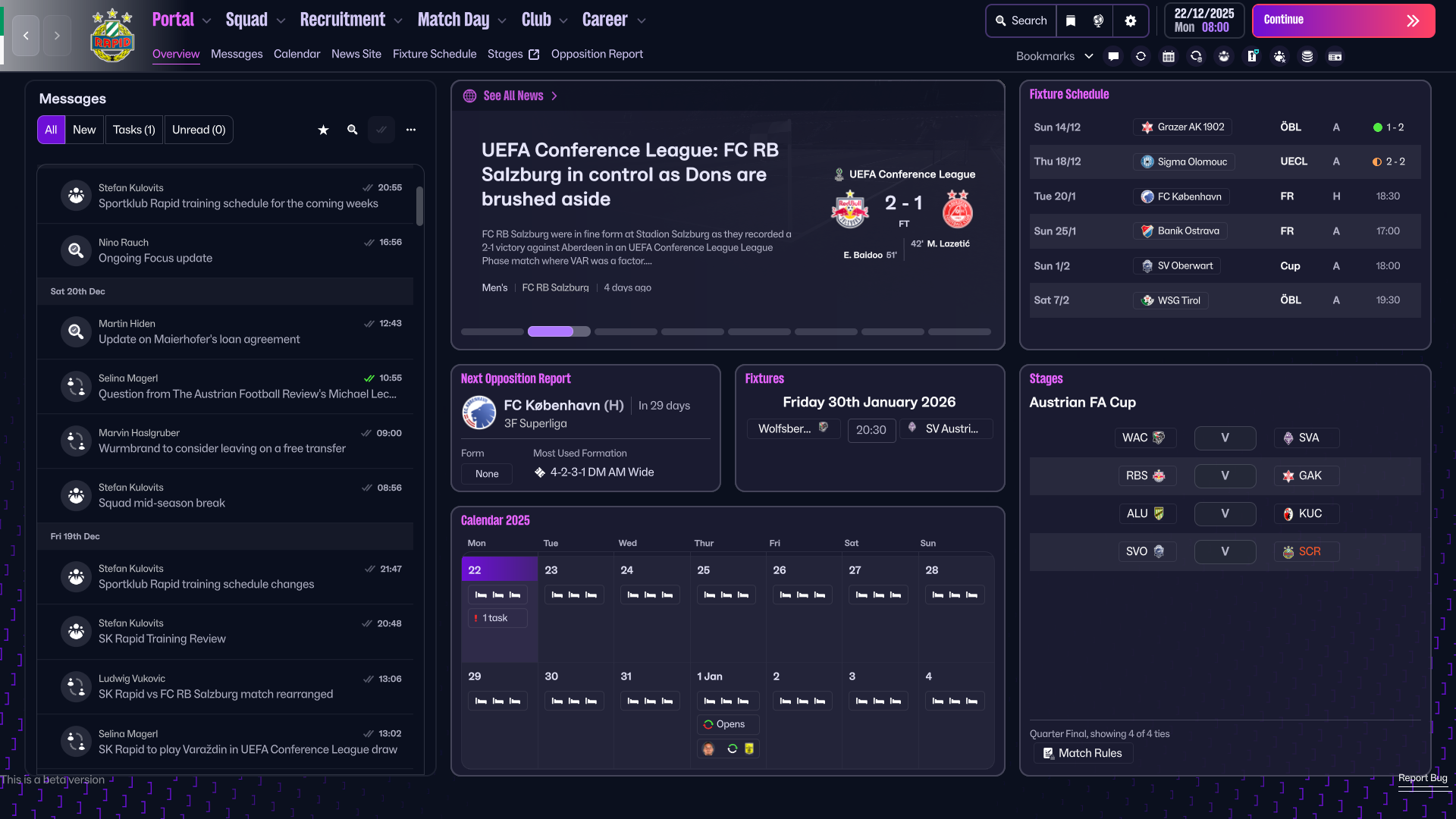
Task: Select the Unread (0) message filter
Action: tap(199, 130)
